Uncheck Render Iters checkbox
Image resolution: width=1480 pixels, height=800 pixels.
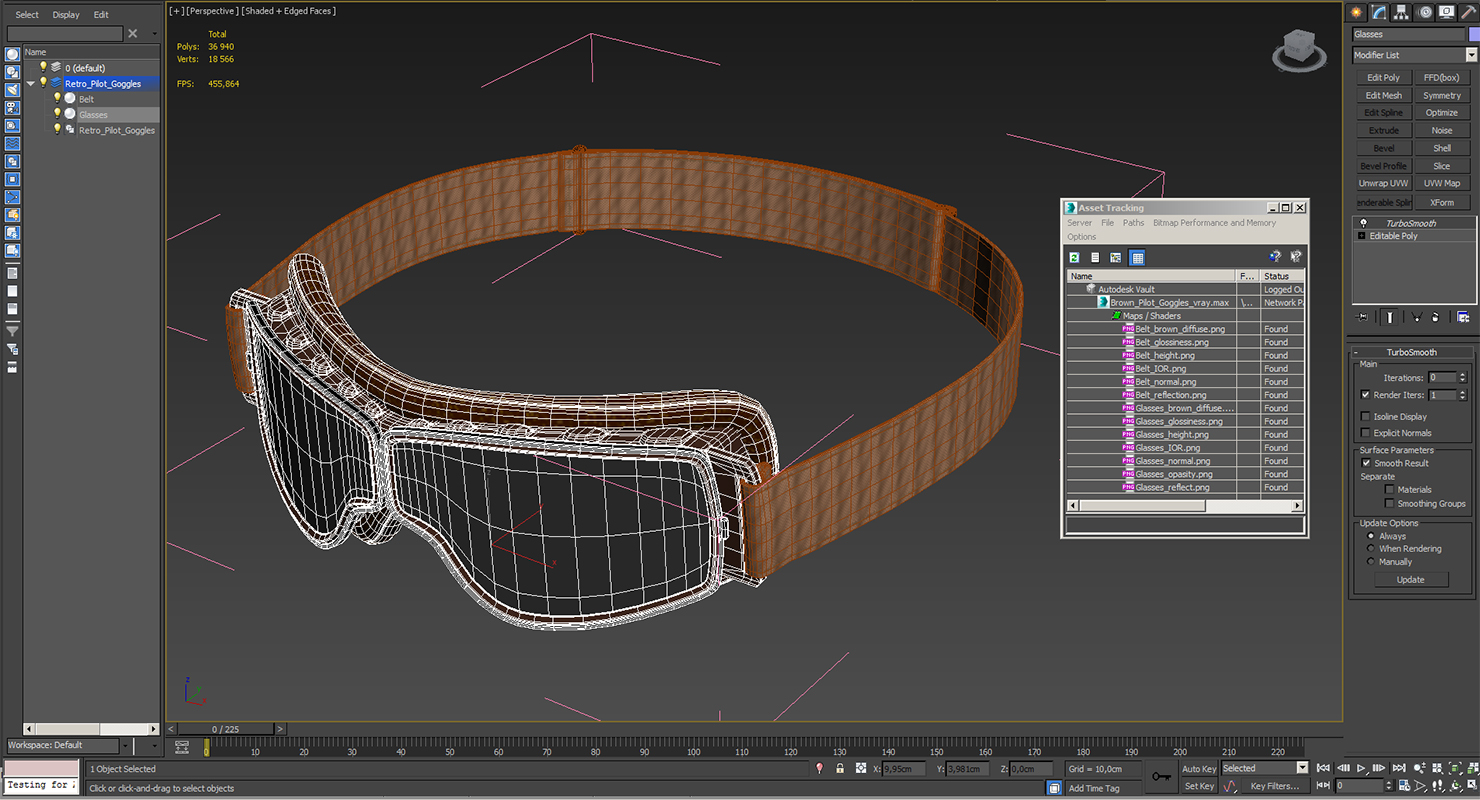(1366, 395)
